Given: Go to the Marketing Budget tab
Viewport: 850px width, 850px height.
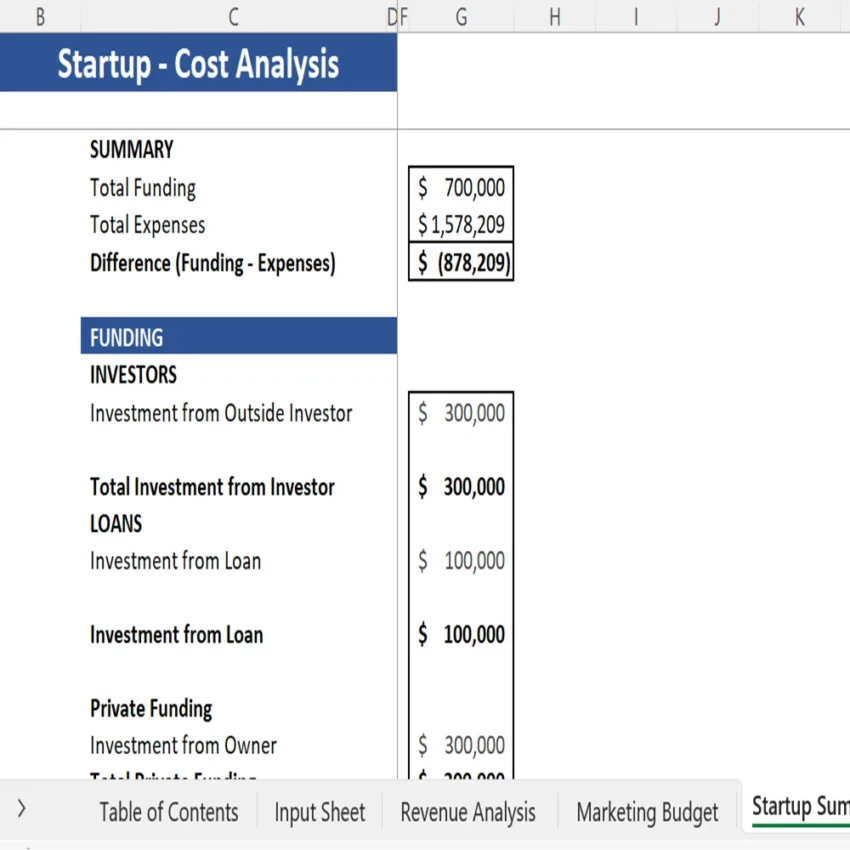Looking at the screenshot, I should (647, 812).
